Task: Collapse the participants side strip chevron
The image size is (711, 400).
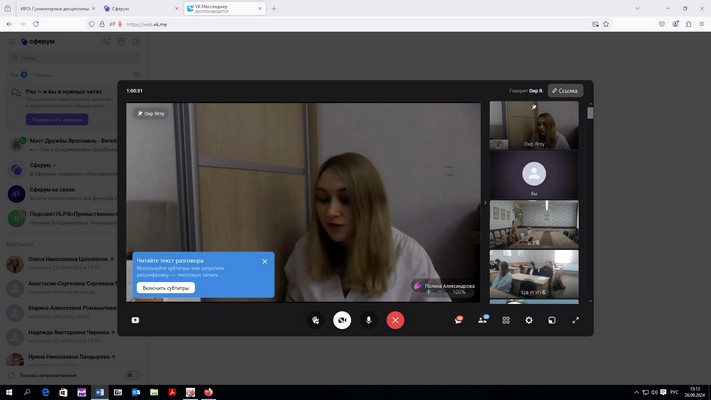Action: (x=485, y=203)
